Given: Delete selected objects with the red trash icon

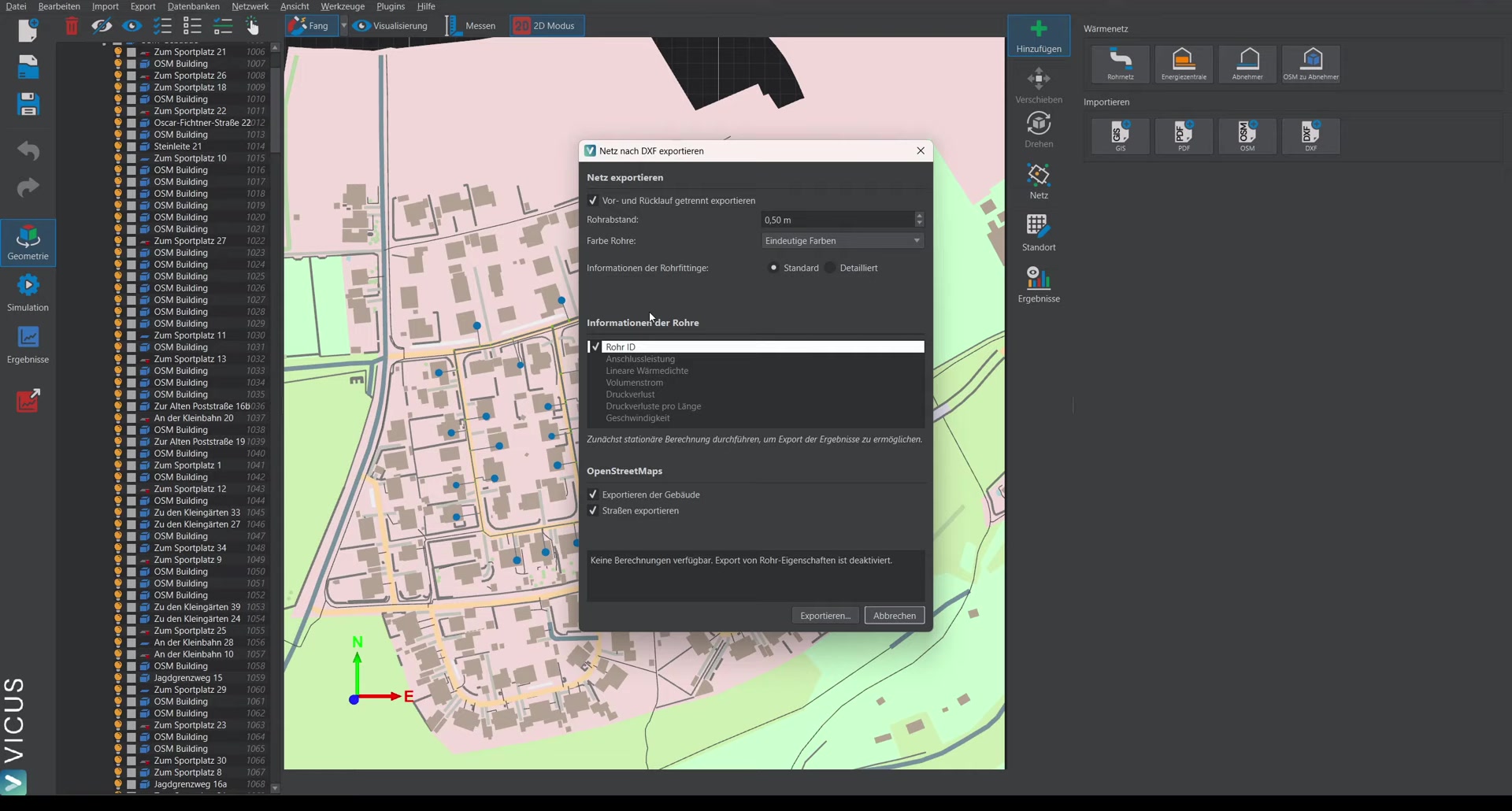Looking at the screenshot, I should tap(72, 26).
